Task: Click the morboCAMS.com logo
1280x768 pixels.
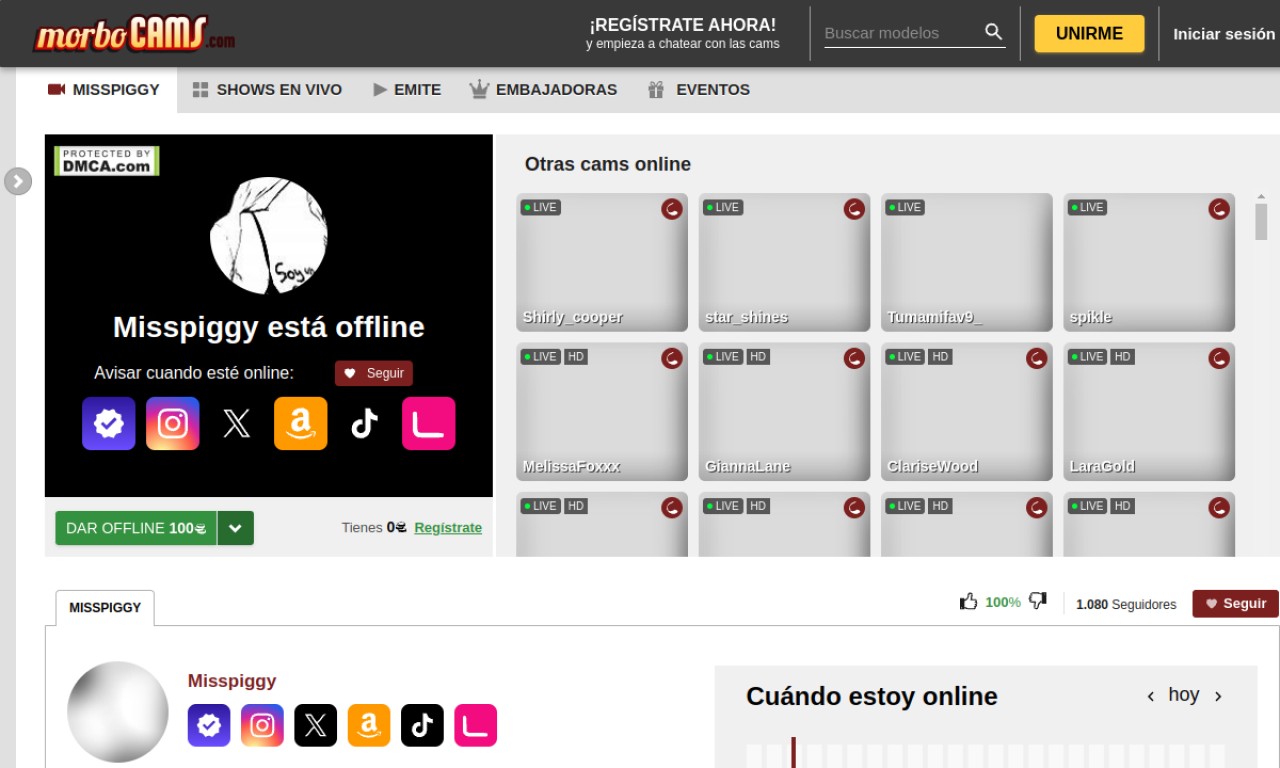Action: pyautogui.click(x=134, y=35)
